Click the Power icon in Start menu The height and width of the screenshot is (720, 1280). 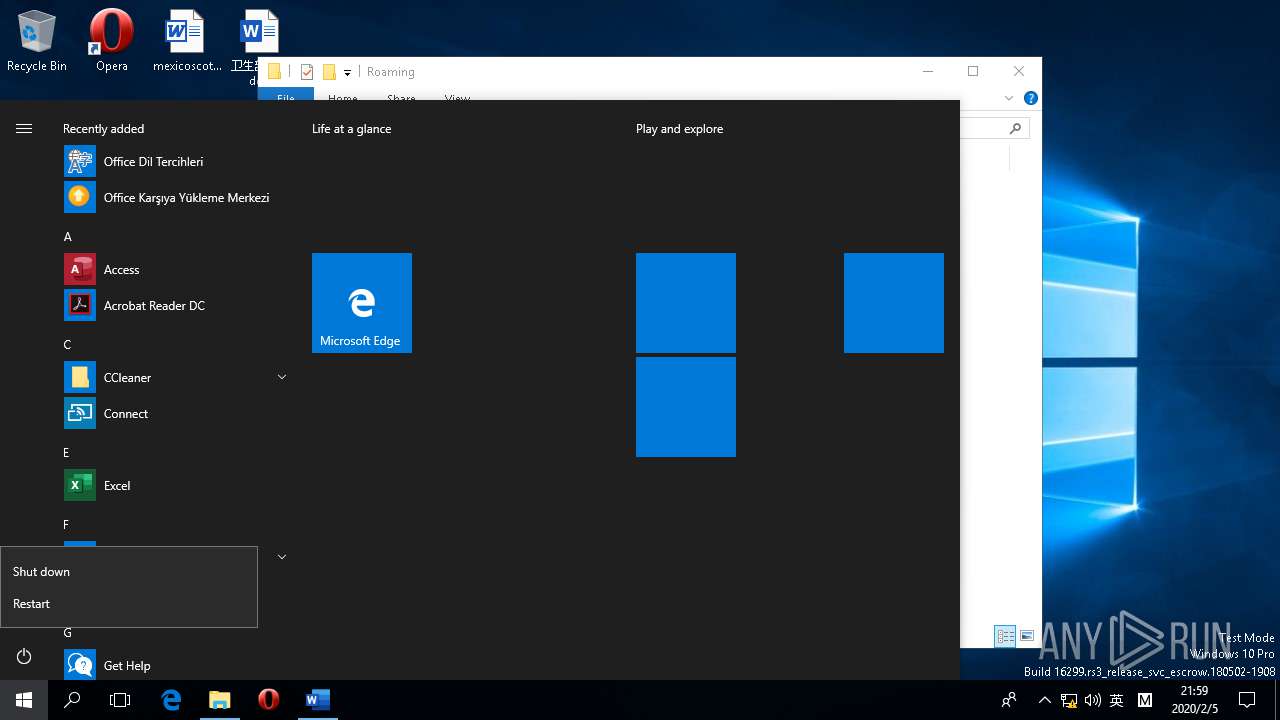[x=24, y=656]
